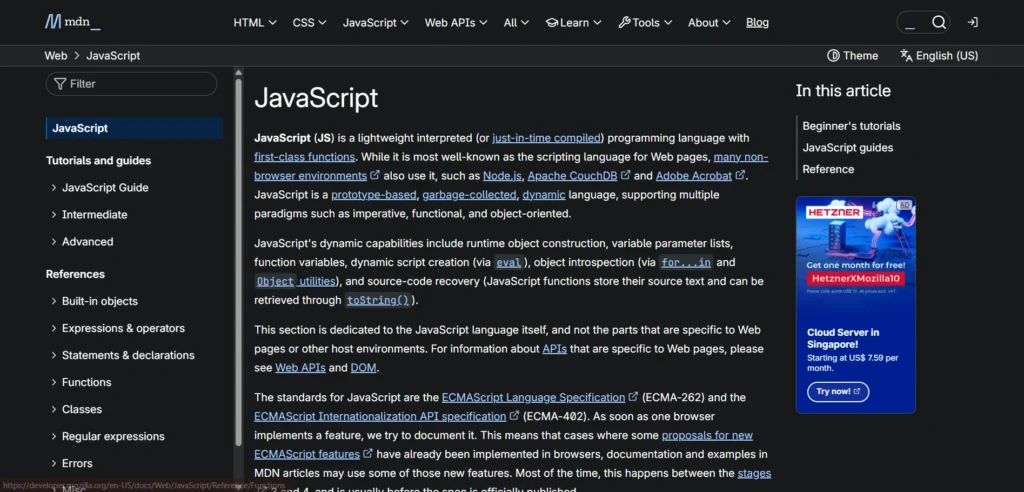
Task: Open the About menu
Action: point(709,22)
